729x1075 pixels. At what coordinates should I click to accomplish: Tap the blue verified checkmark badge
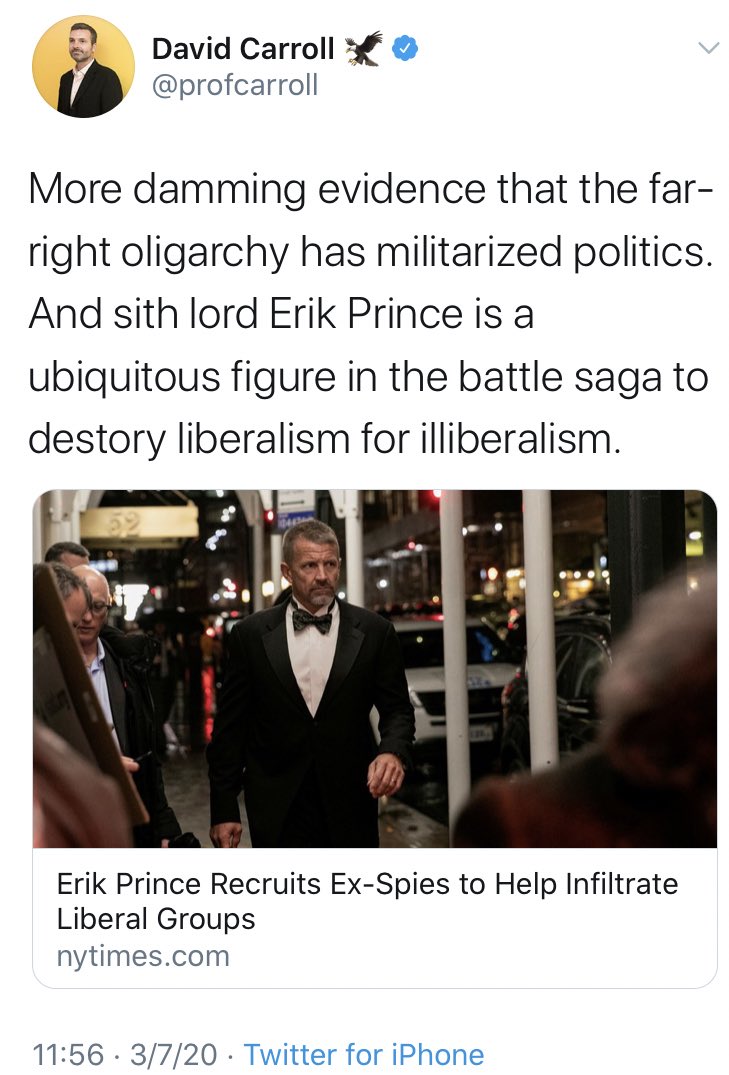[405, 49]
